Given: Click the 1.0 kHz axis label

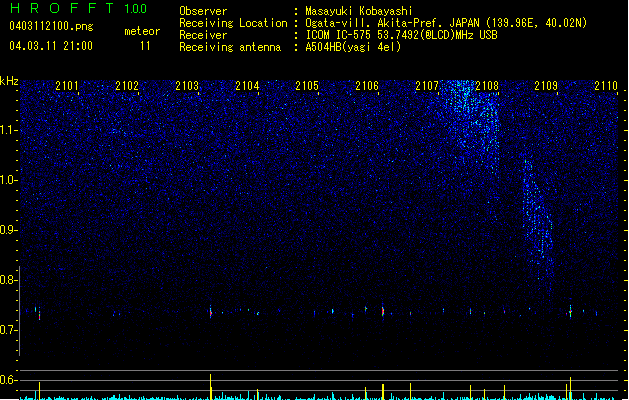Looking at the screenshot, I should [8, 180].
